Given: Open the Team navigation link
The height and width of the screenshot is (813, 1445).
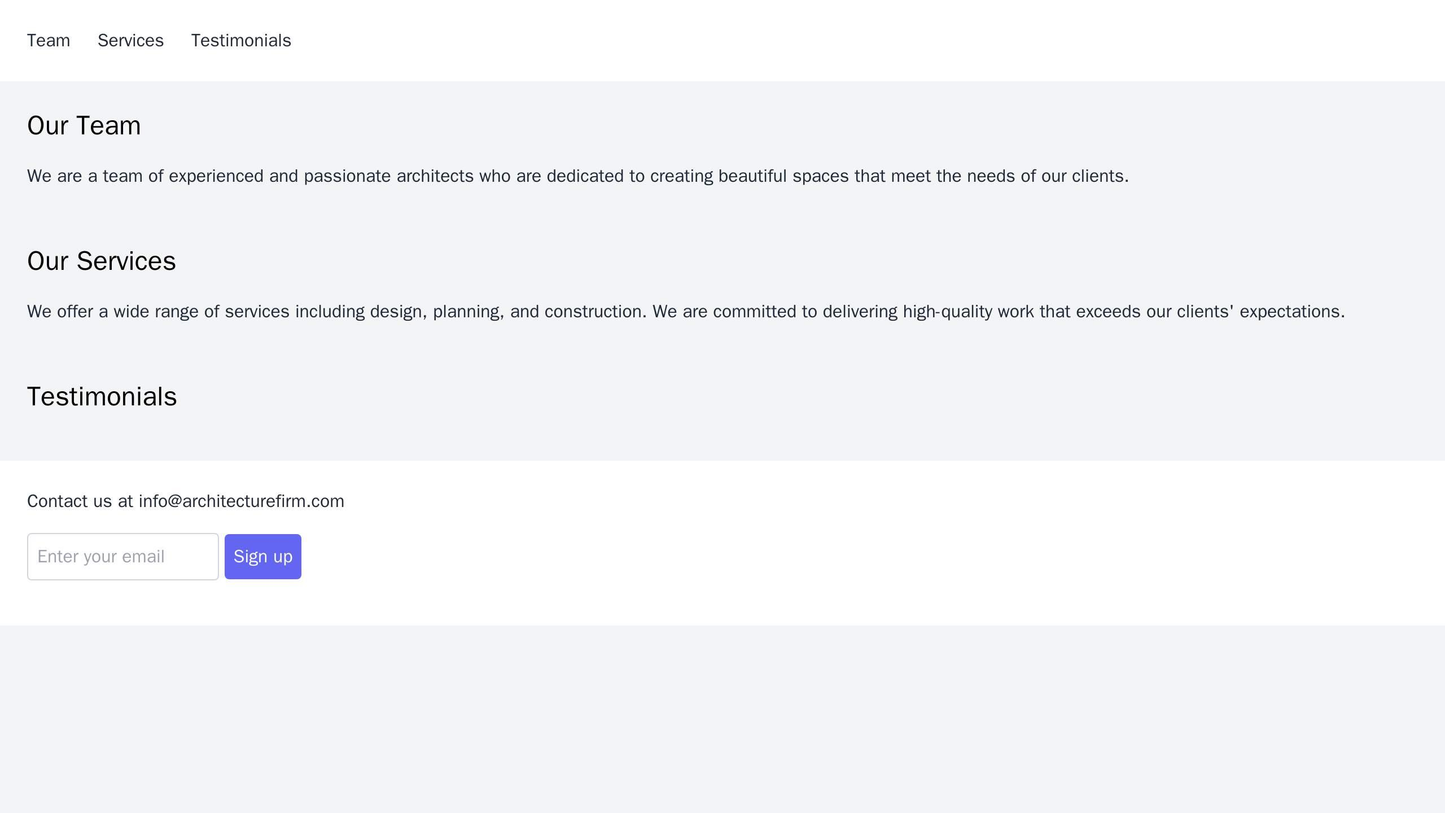Looking at the screenshot, I should [48, 41].
